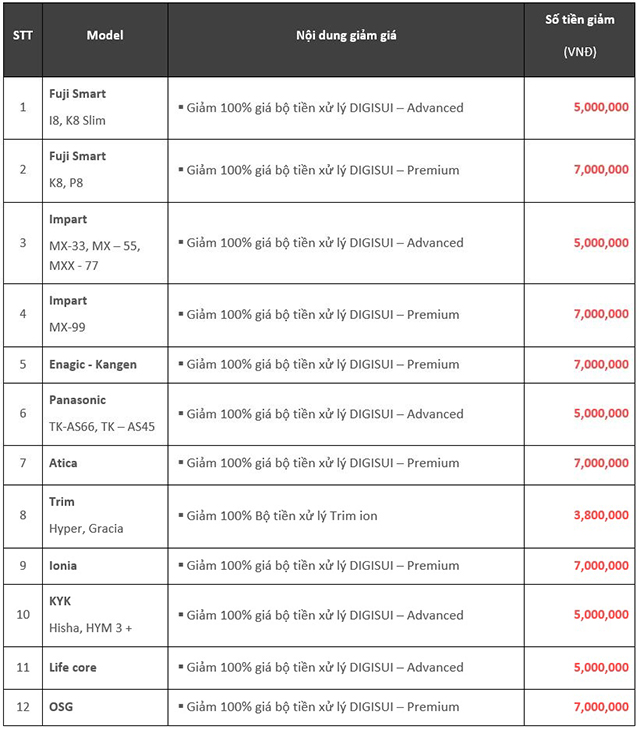Select the KYK Hisha, HYM 3 + cell
The width and height of the screenshot is (640, 730).
(x=105, y=615)
